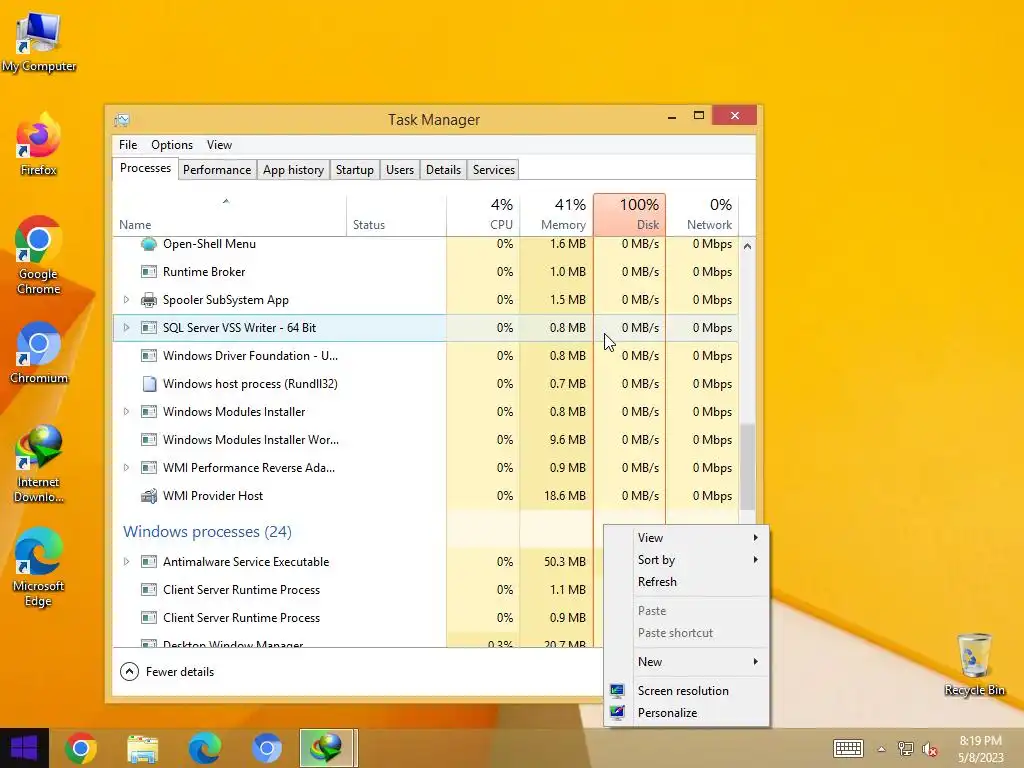Viewport: 1024px width, 768px height.
Task: Expand the Spooler SubSystem App process
Action: (126, 300)
